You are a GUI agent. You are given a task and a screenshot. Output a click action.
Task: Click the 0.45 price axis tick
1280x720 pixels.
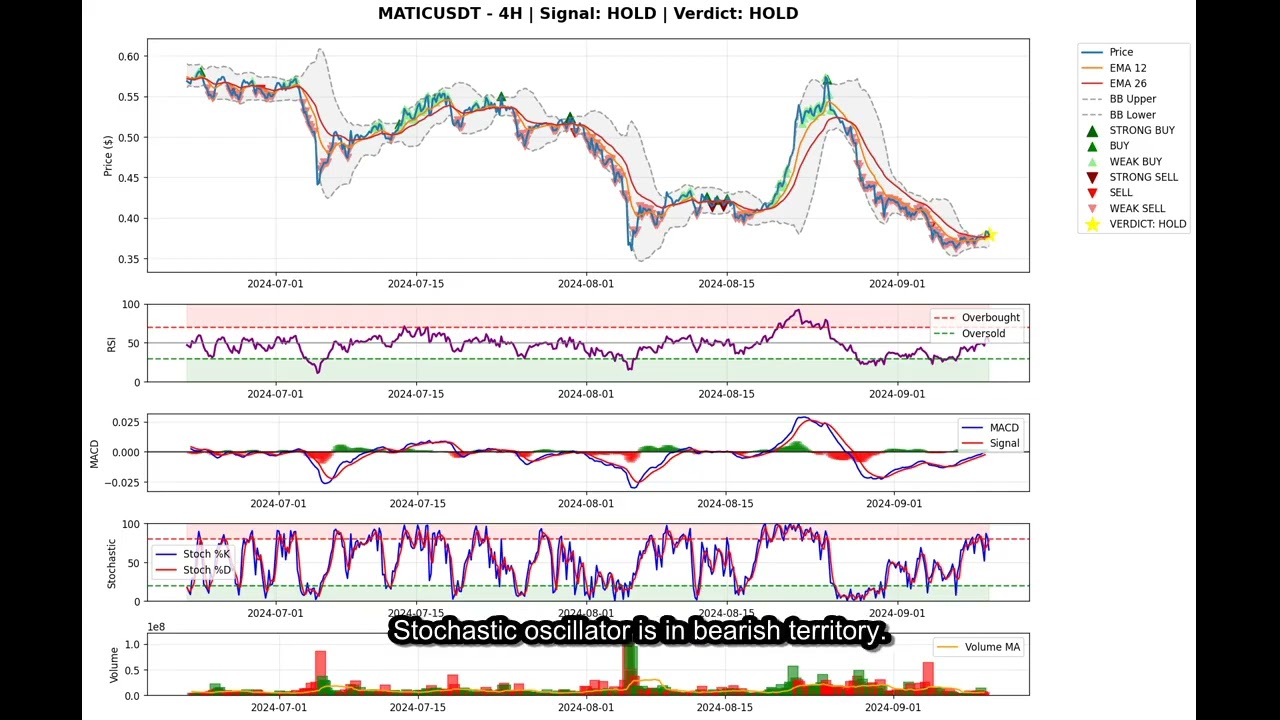128,179
